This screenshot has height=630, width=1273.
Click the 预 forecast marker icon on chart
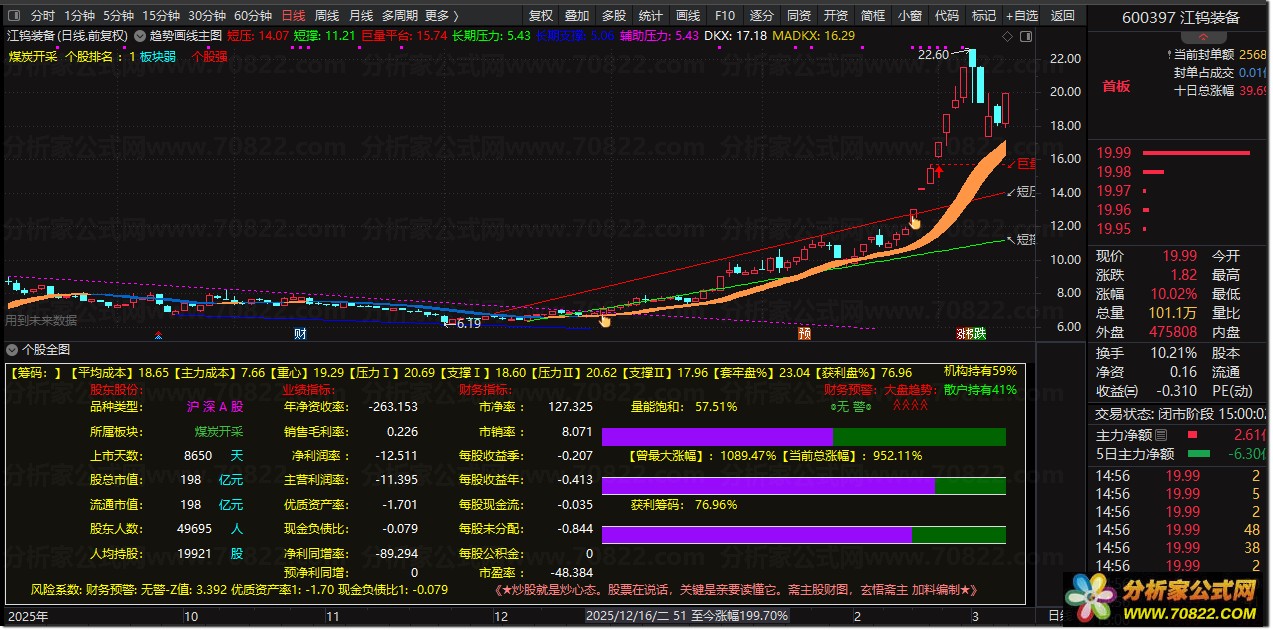coord(805,332)
